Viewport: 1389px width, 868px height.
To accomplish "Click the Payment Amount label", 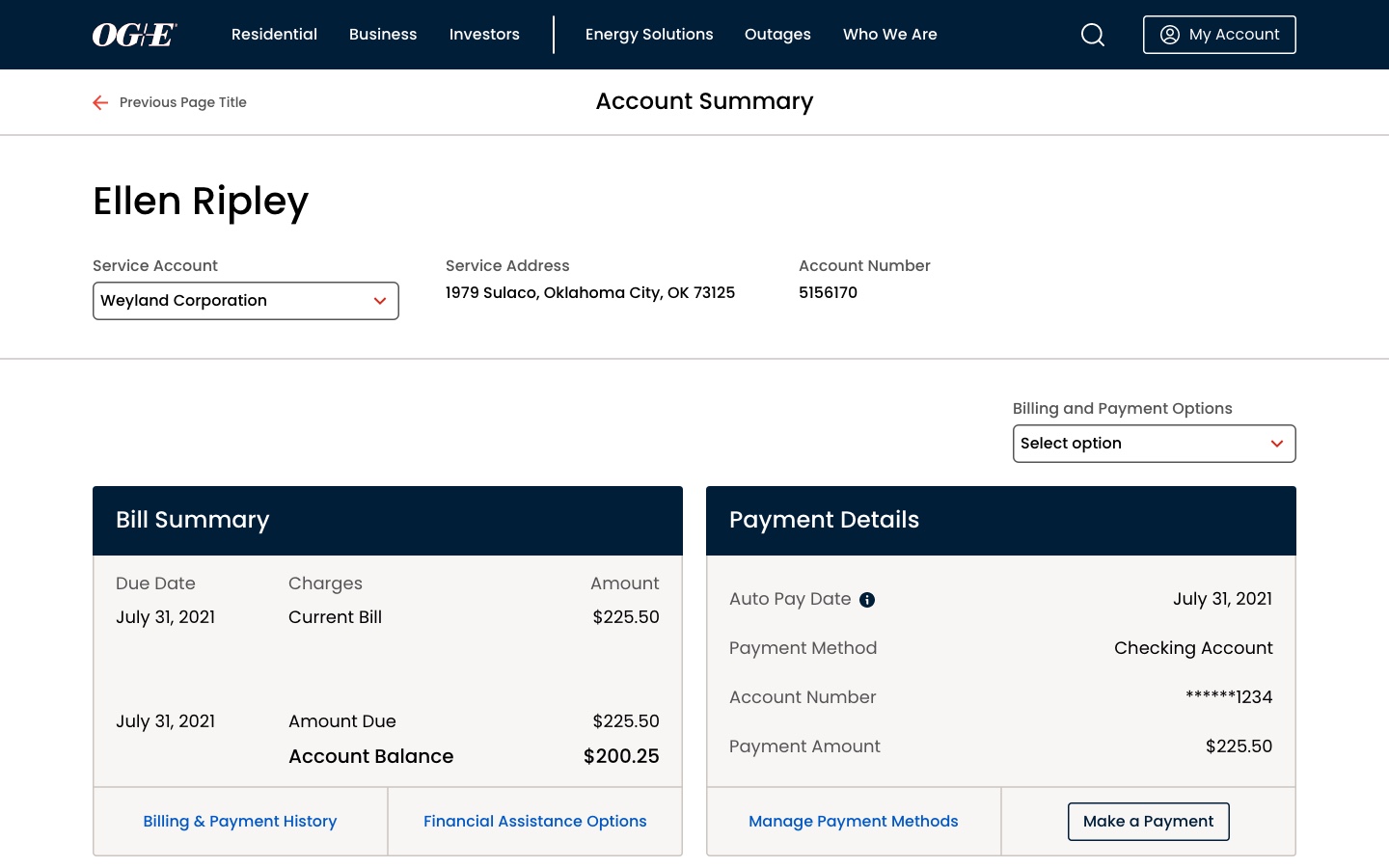I will 804,746.
